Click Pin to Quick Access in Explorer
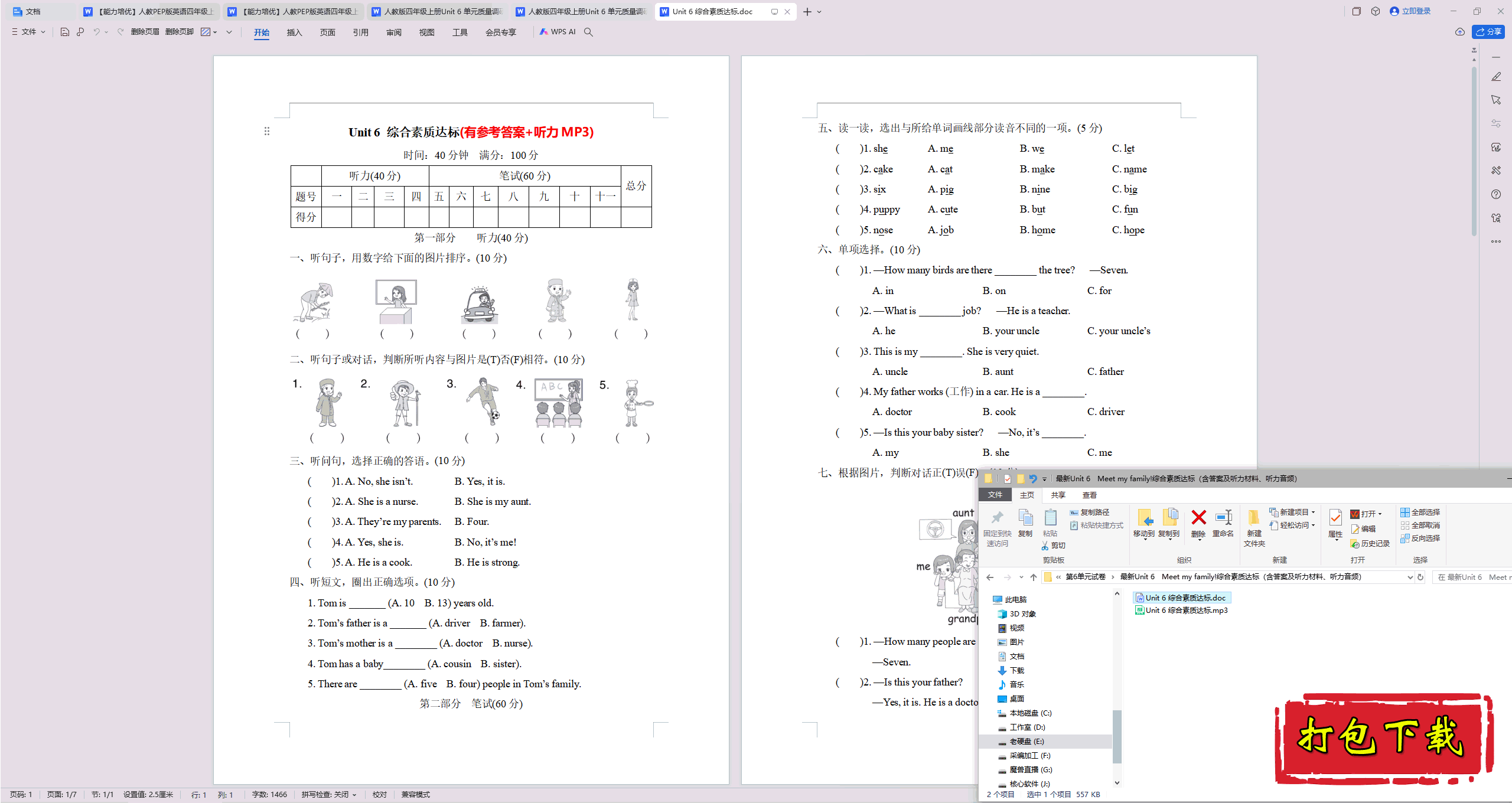Viewport: 1512px width, 803px height. tap(998, 528)
